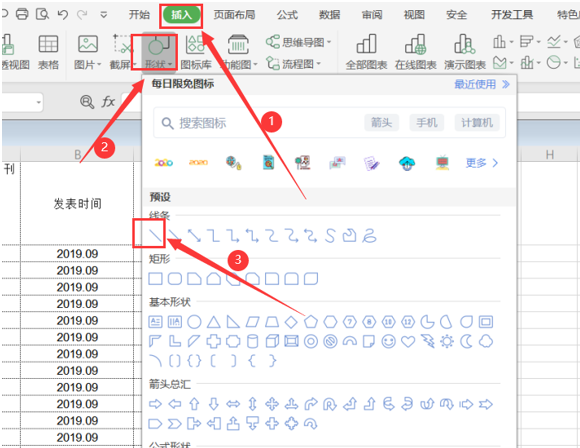Image resolution: width=580 pixels, height=448 pixels.
Task: Select the straight line shape
Action: coord(155,235)
